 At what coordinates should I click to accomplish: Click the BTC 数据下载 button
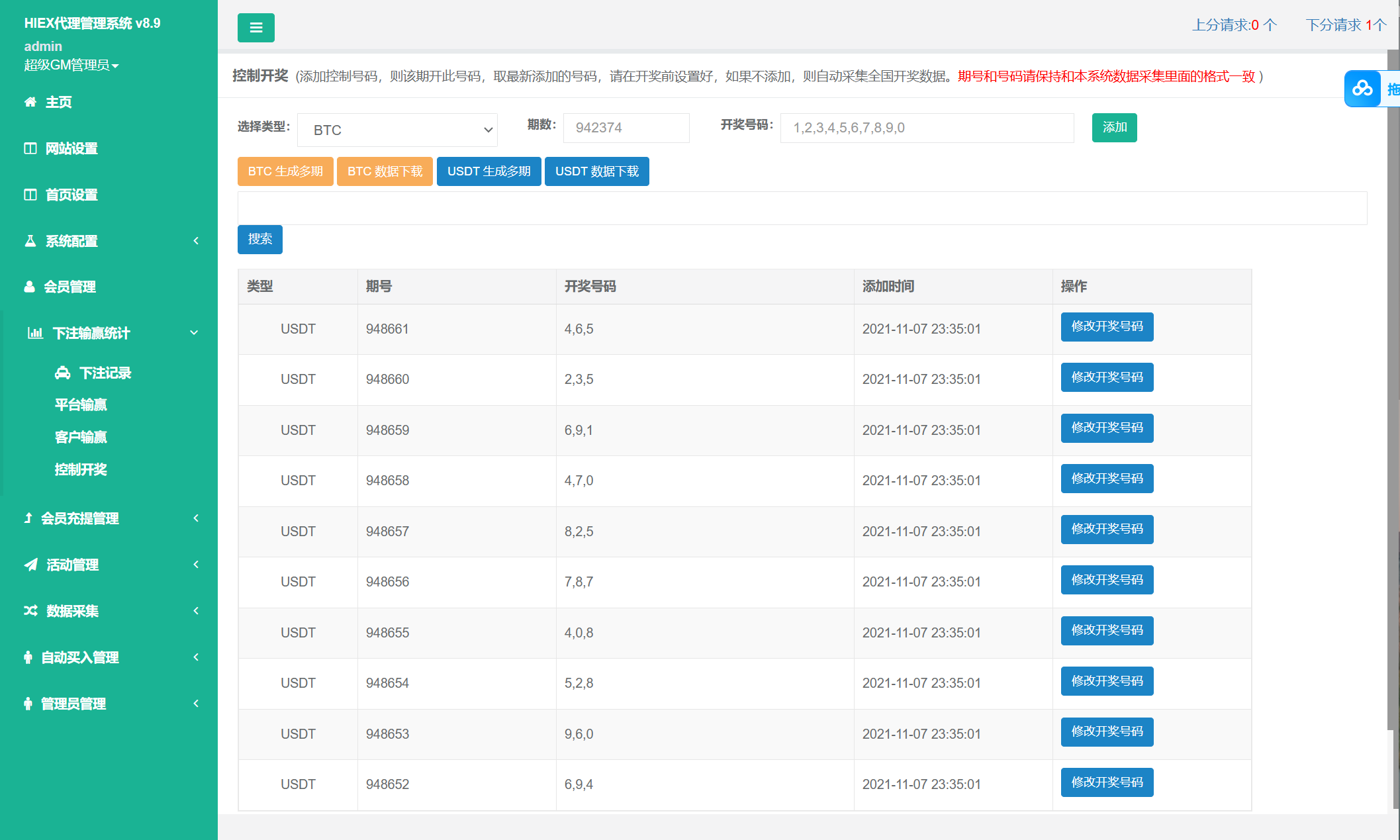385,171
